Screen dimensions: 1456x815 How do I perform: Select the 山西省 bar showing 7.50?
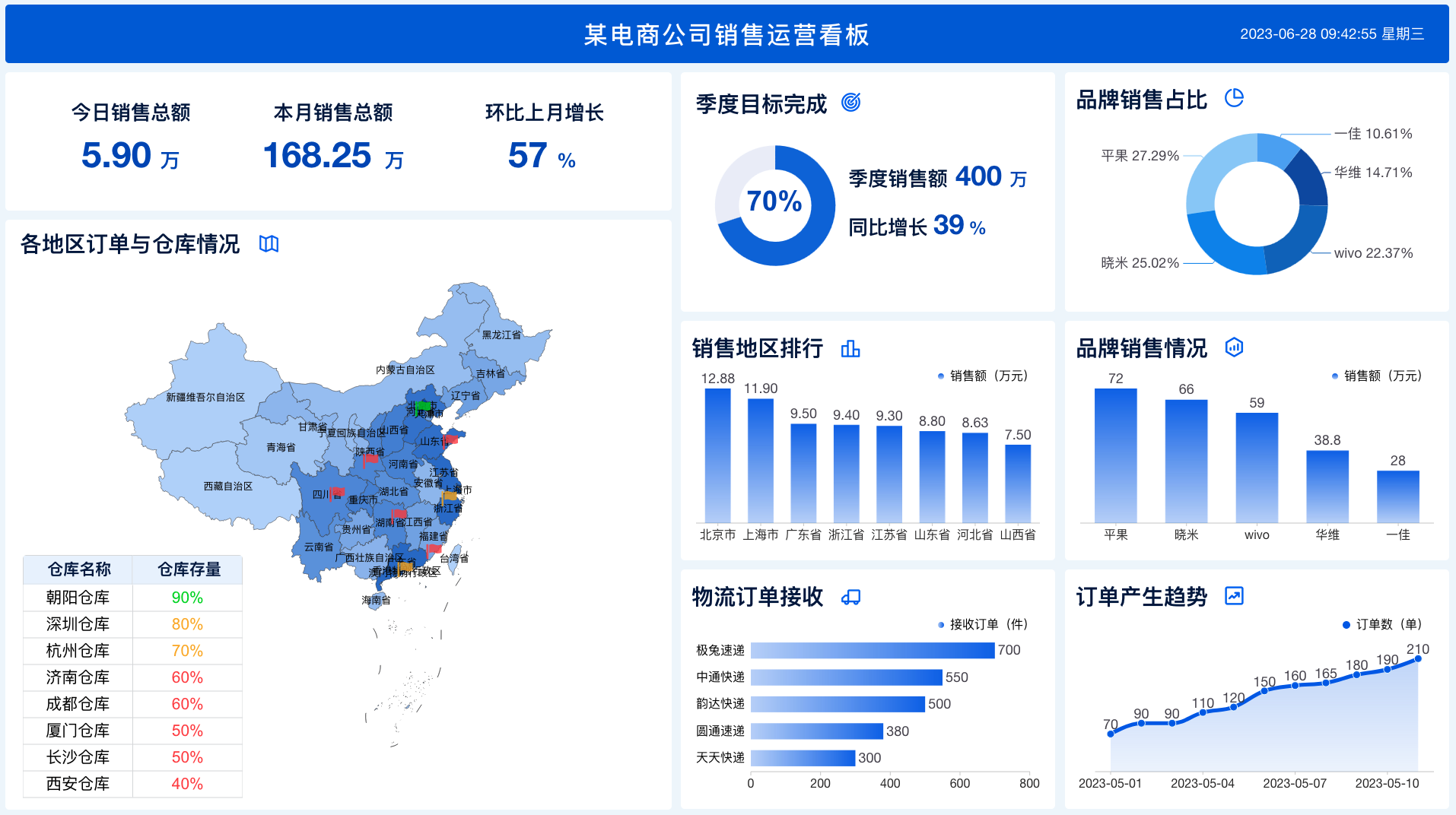[x=1018, y=484]
